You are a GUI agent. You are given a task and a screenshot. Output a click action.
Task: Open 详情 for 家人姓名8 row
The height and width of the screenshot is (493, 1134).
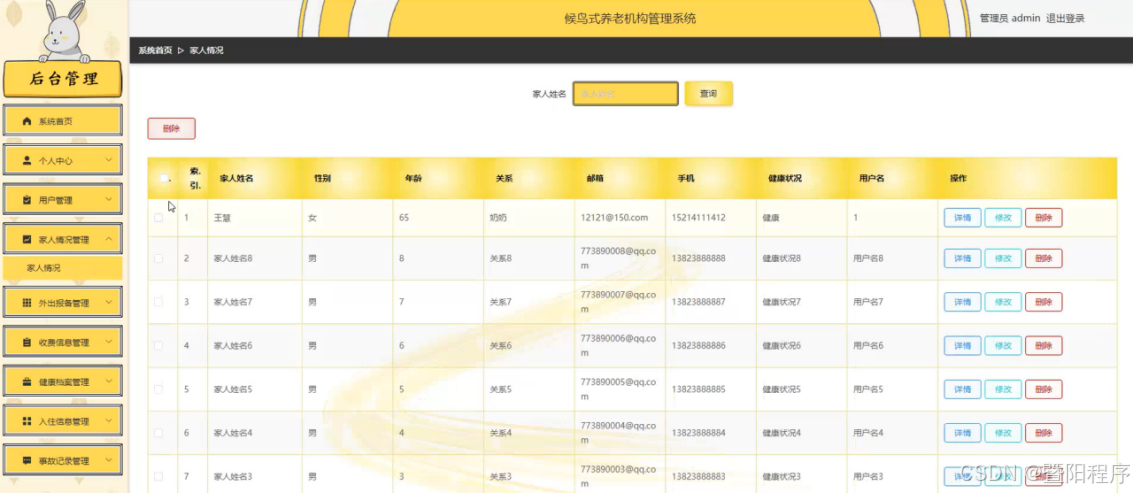click(x=962, y=259)
